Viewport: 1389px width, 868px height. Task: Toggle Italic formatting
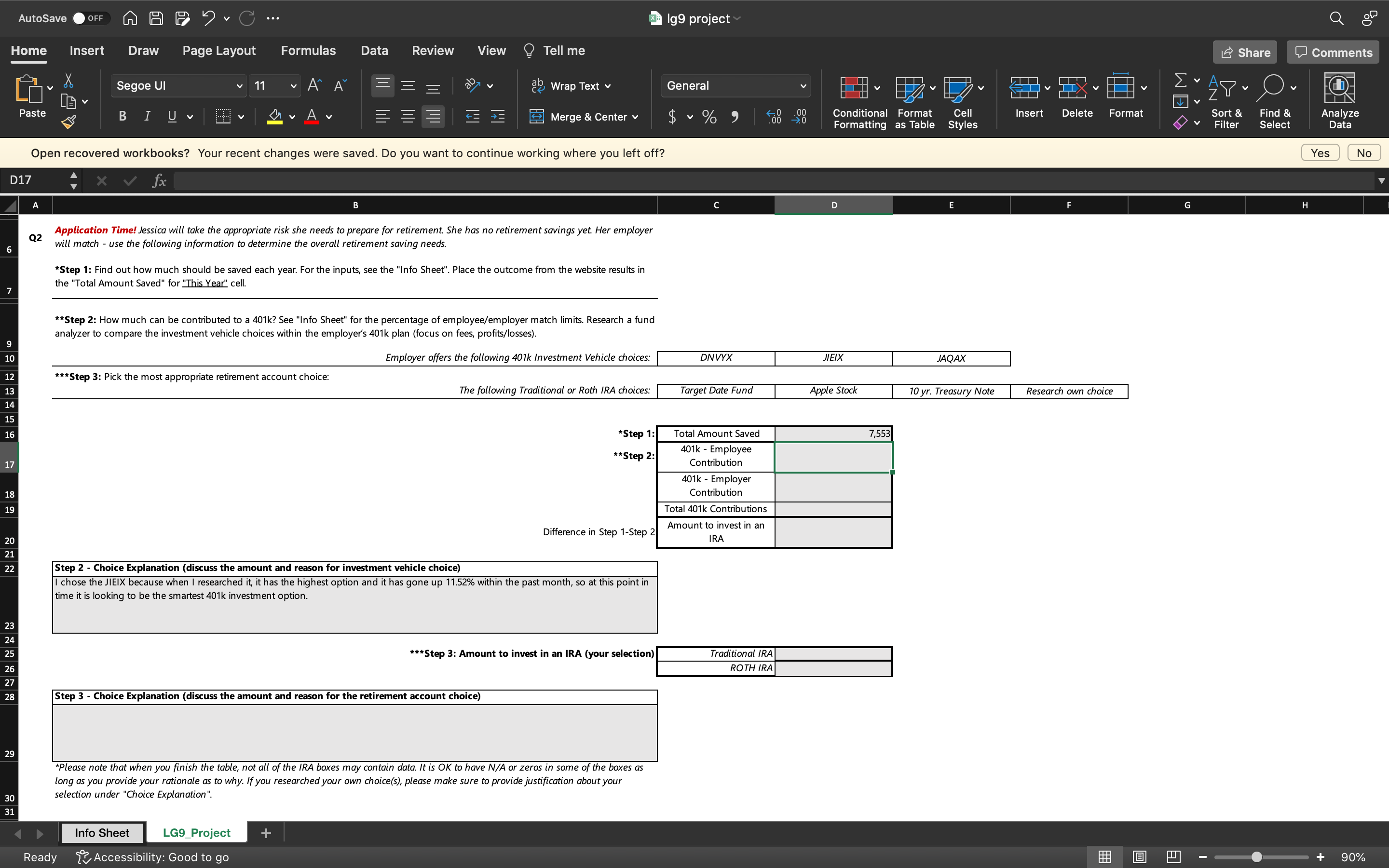pyautogui.click(x=147, y=117)
